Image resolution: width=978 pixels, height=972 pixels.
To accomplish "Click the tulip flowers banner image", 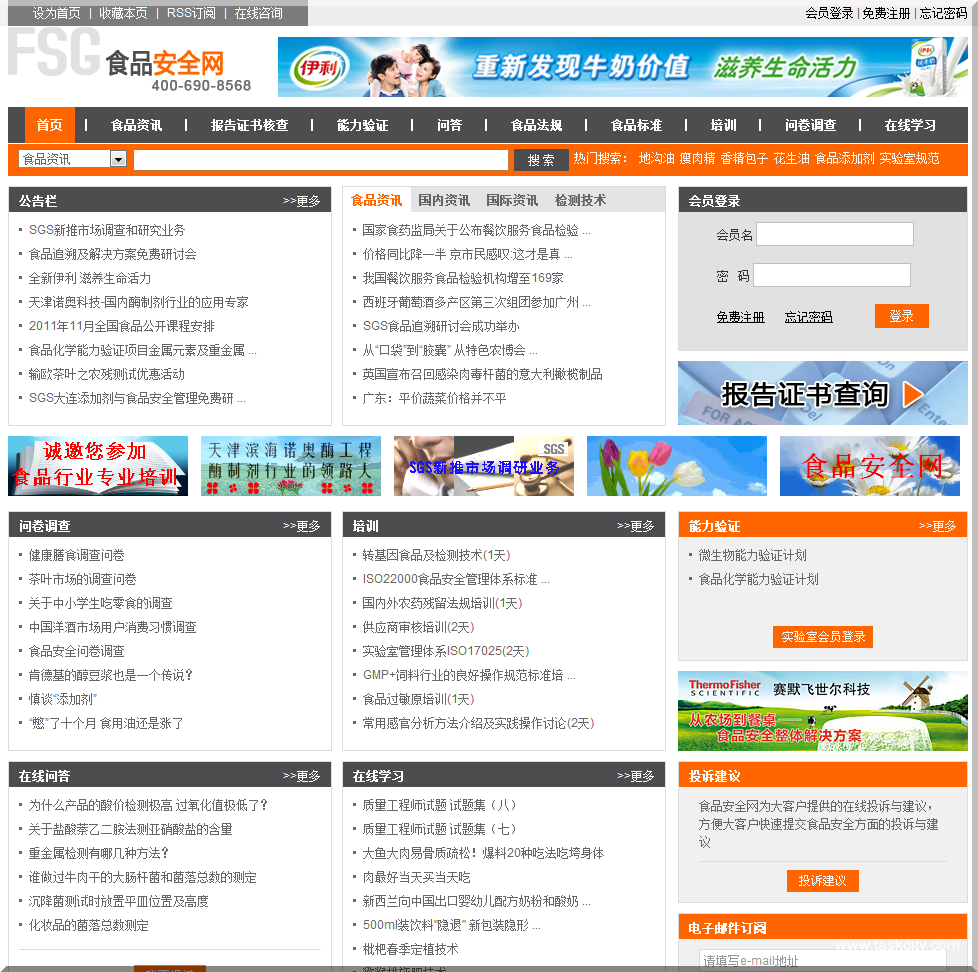I will coord(676,466).
